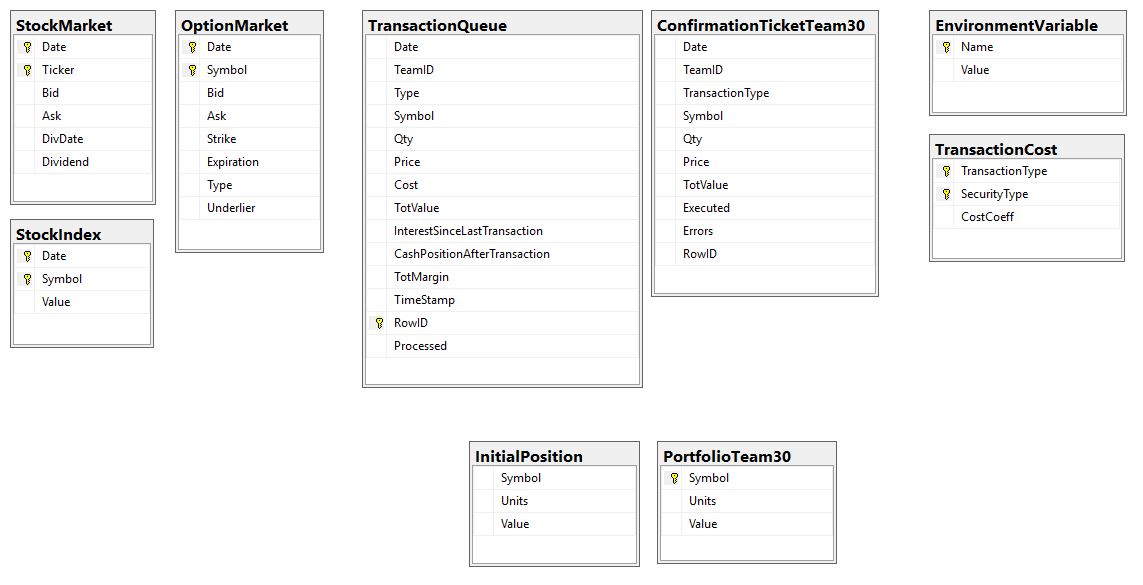Click the primary key icon beside Ticker in StockMarket
This screenshot has height=585, width=1143.
(27, 70)
